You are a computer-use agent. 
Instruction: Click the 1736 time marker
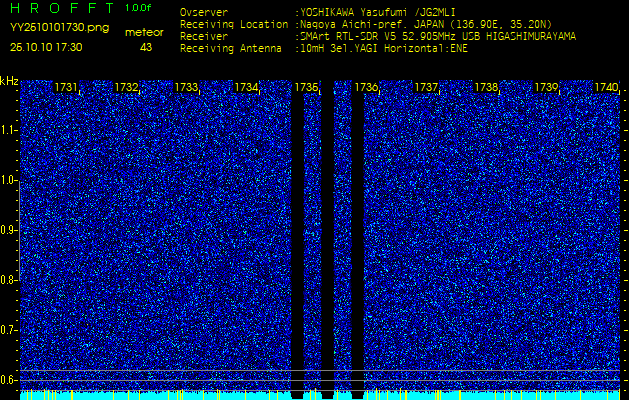[x=366, y=87]
